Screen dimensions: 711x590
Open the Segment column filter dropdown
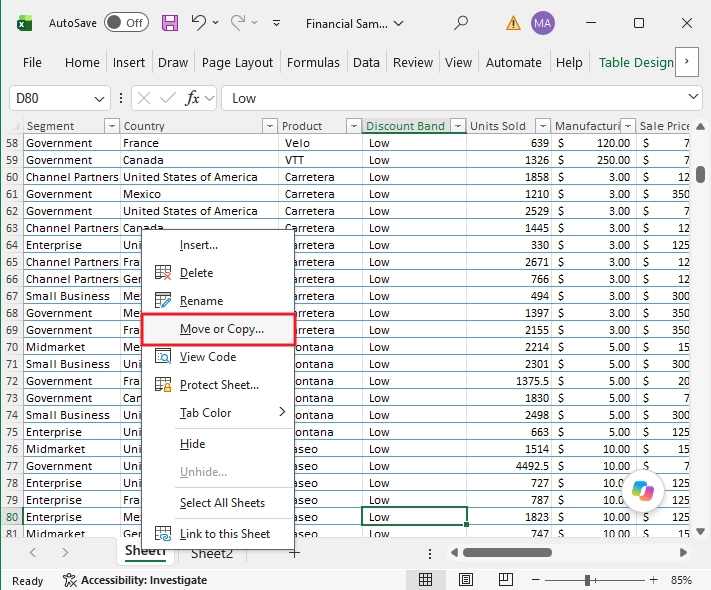point(112,126)
